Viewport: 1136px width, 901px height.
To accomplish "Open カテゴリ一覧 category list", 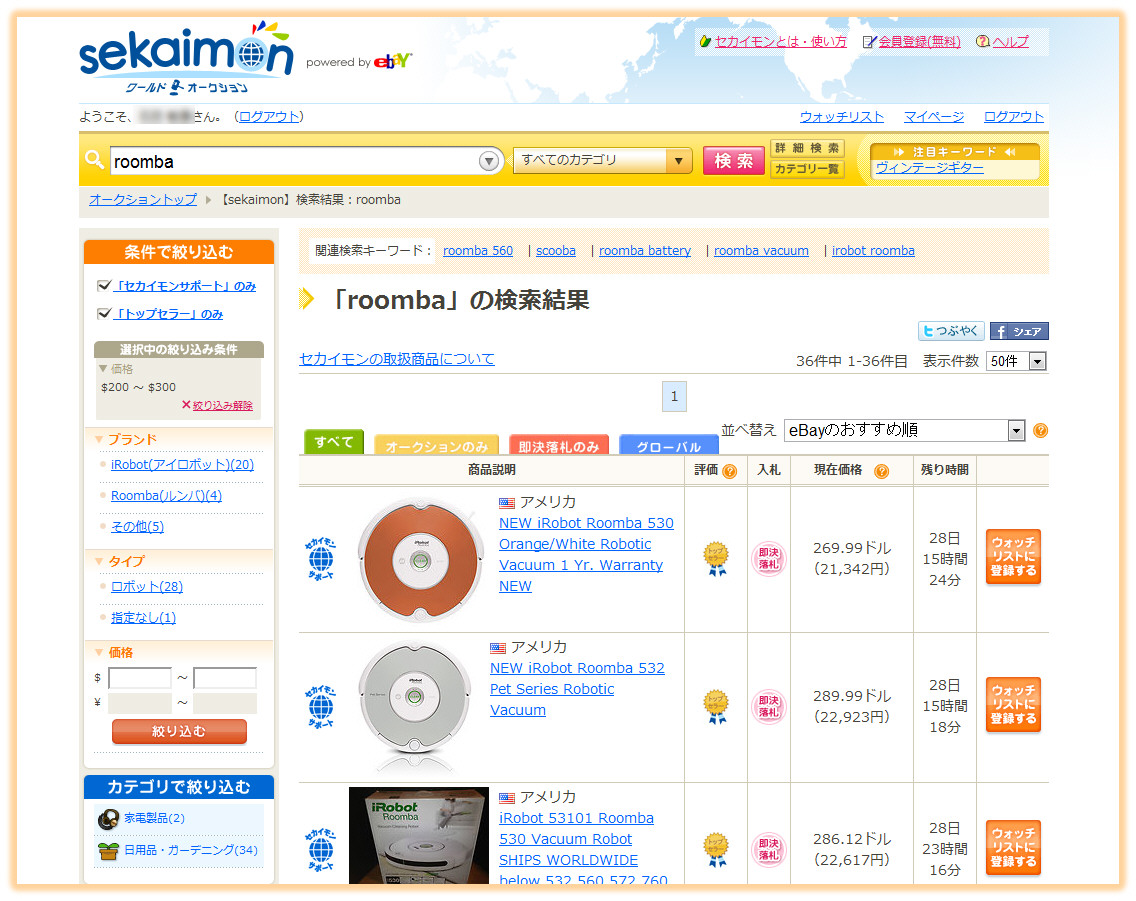I will pyautogui.click(x=806, y=169).
